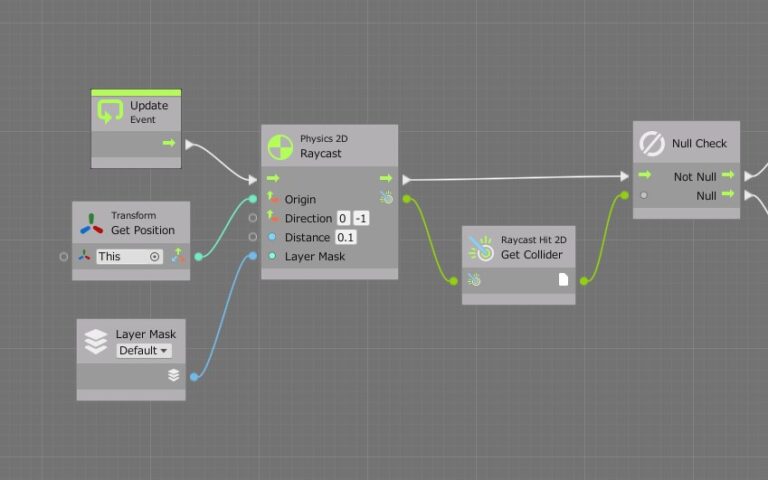Image resolution: width=768 pixels, height=480 pixels.
Task: Click the This target field
Action: 121,257
